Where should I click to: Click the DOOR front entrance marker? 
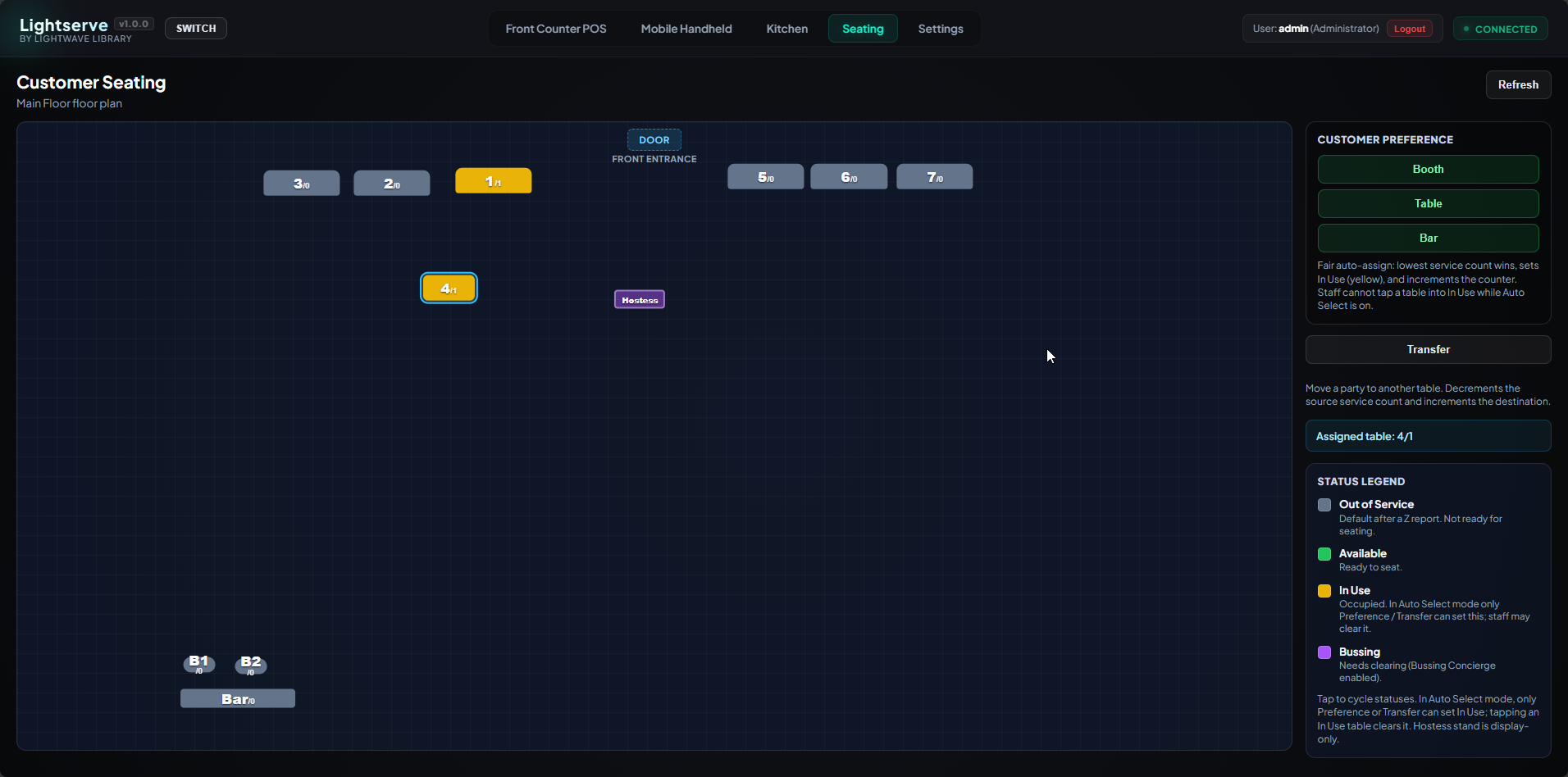[x=654, y=140]
